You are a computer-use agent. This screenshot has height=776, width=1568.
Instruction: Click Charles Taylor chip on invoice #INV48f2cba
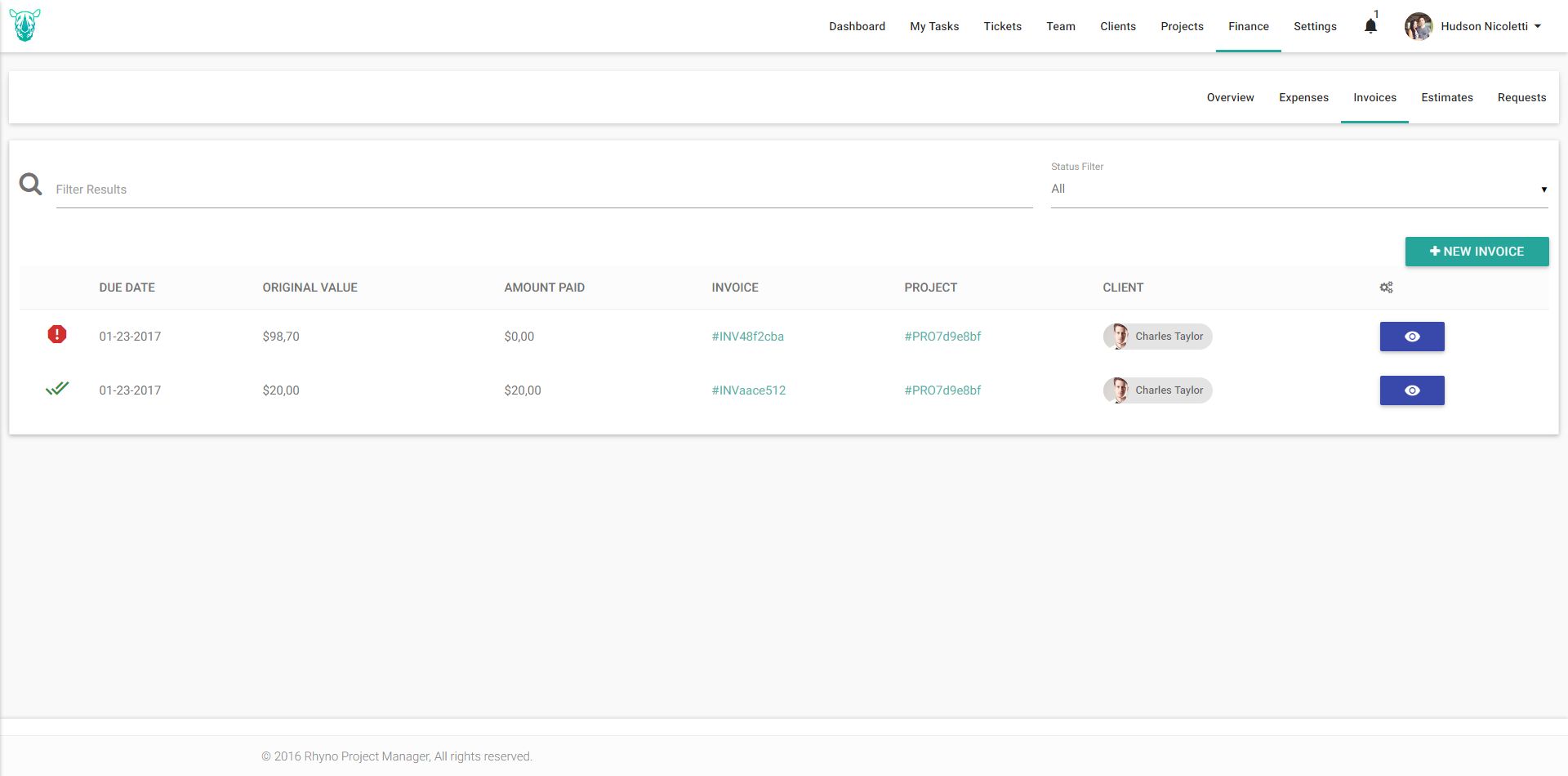pyautogui.click(x=1157, y=337)
